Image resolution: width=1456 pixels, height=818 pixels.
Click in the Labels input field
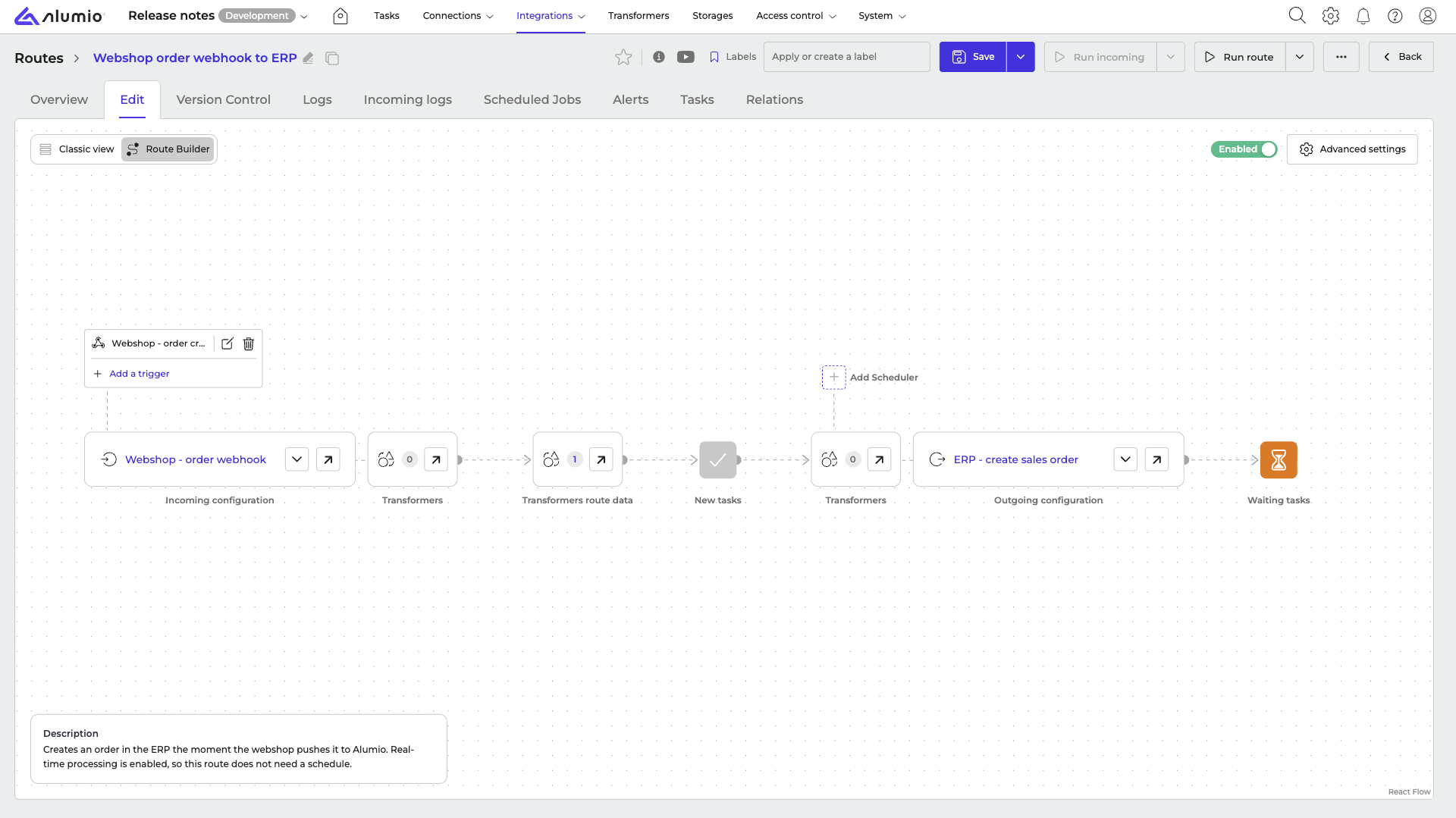tap(846, 57)
